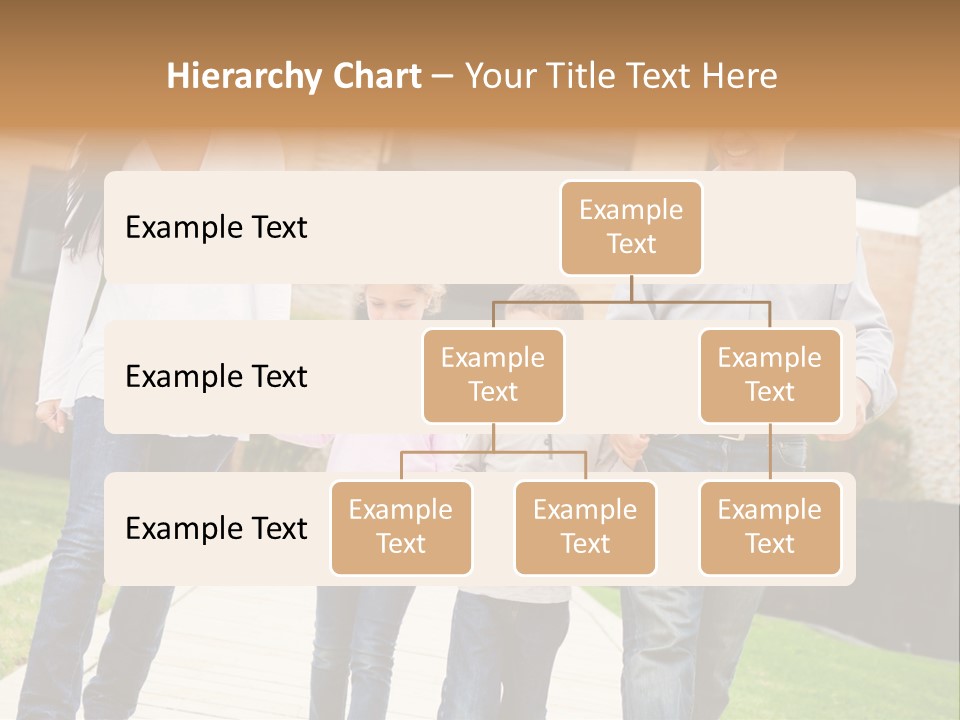Select the connector line below the top box

click(x=631, y=288)
